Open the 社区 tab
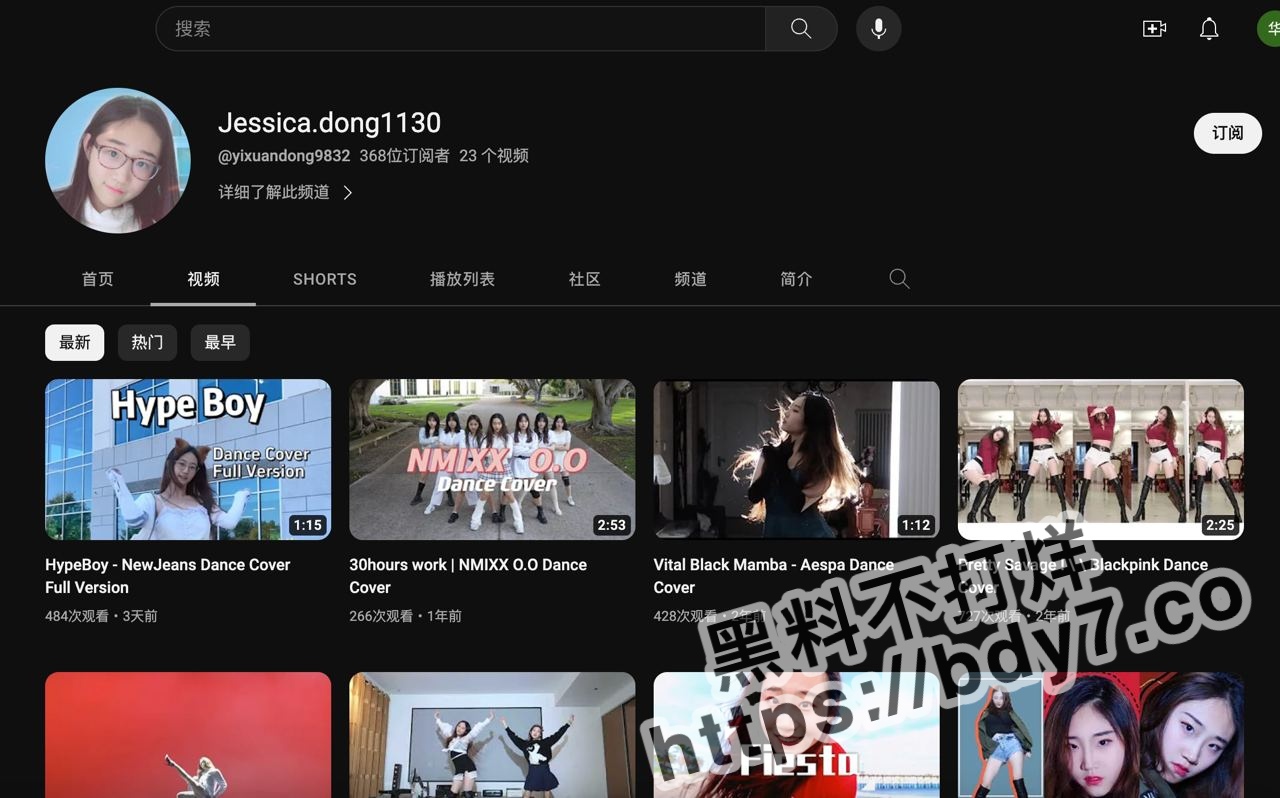 pyautogui.click(x=585, y=279)
